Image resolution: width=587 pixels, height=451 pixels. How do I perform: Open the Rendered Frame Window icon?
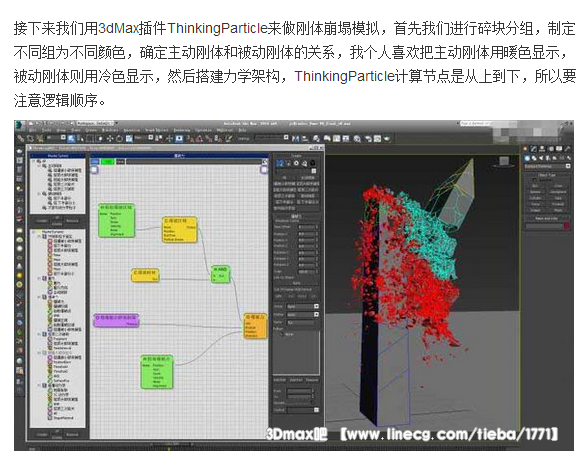(377, 139)
